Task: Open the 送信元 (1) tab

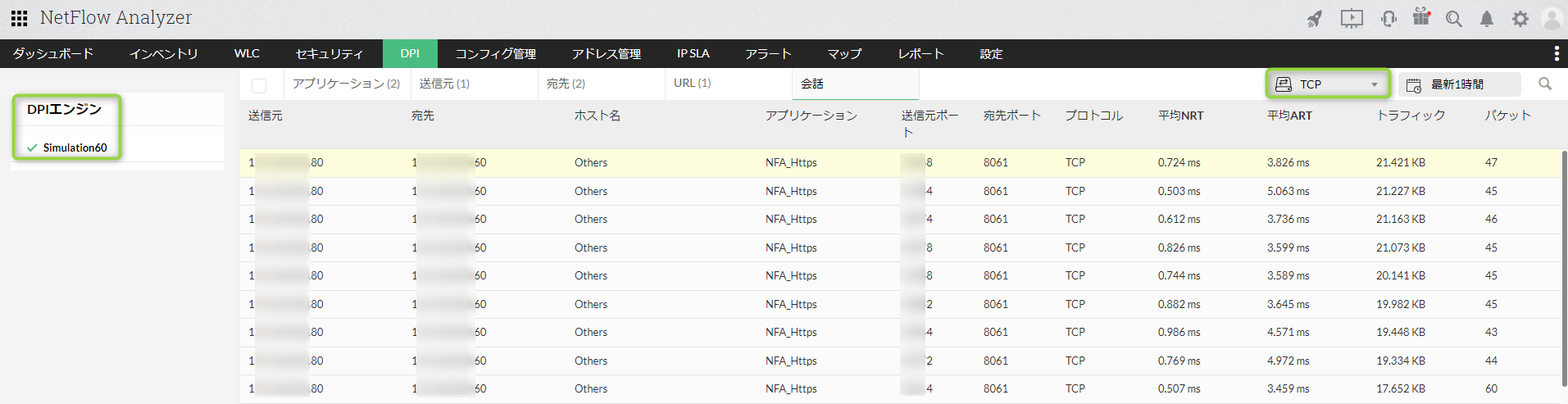Action: pos(444,84)
